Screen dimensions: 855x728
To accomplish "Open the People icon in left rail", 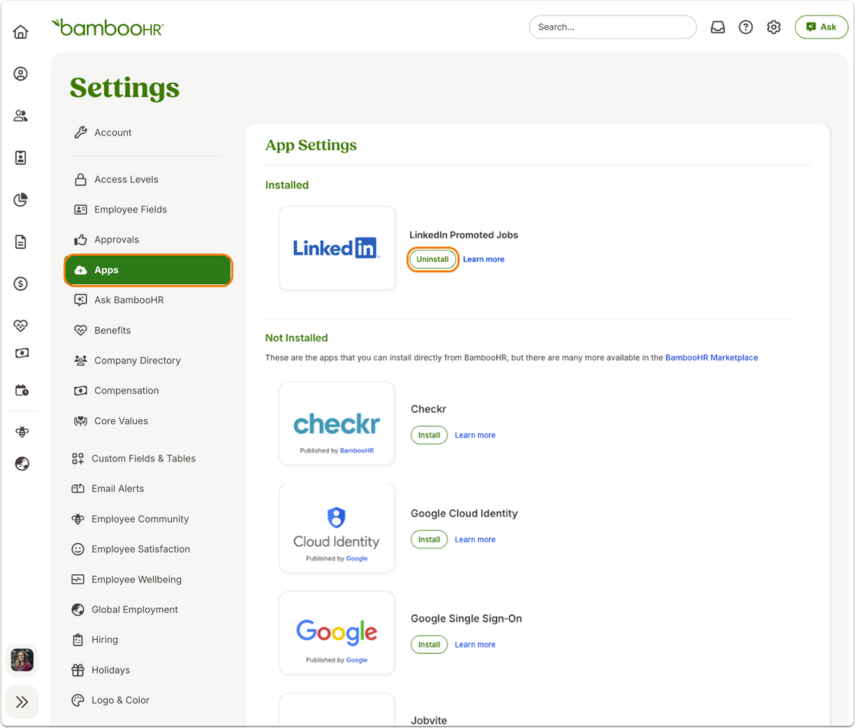I will click(x=21, y=116).
